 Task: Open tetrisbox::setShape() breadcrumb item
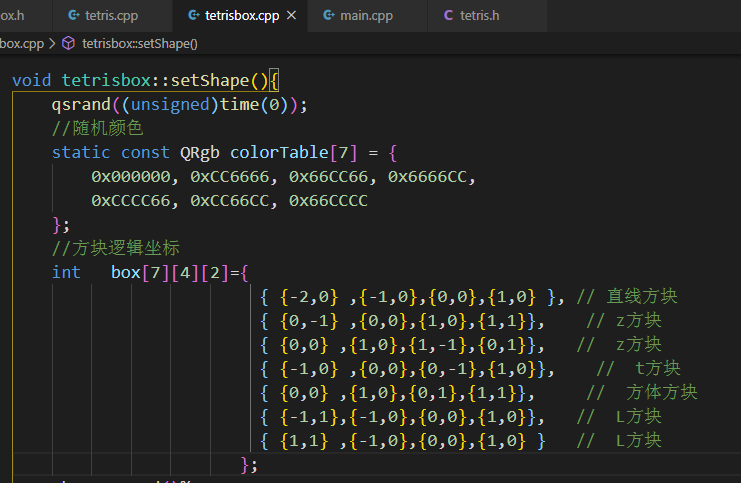(140, 43)
